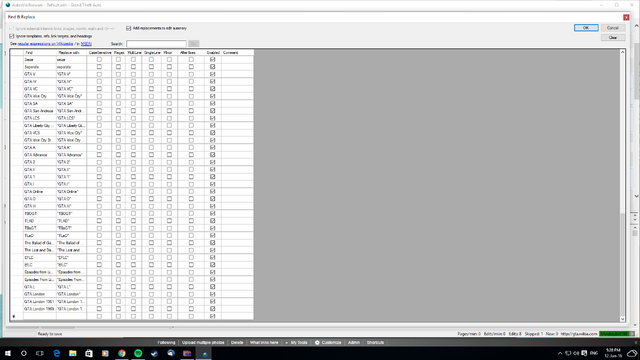640x360 pixels.
Task: Check CaseSensitive for the 'GTA SA' row
Action: coord(99,103)
